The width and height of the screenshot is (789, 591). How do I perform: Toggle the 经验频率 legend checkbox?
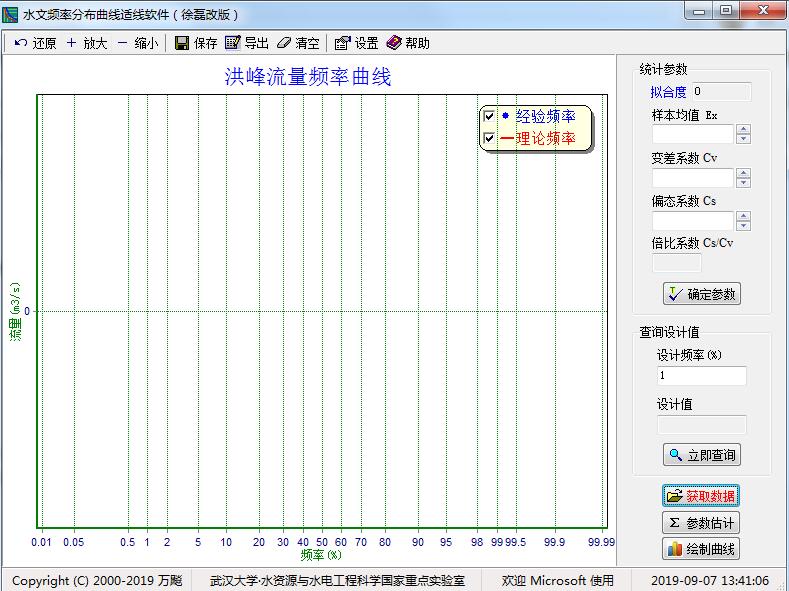[489, 117]
